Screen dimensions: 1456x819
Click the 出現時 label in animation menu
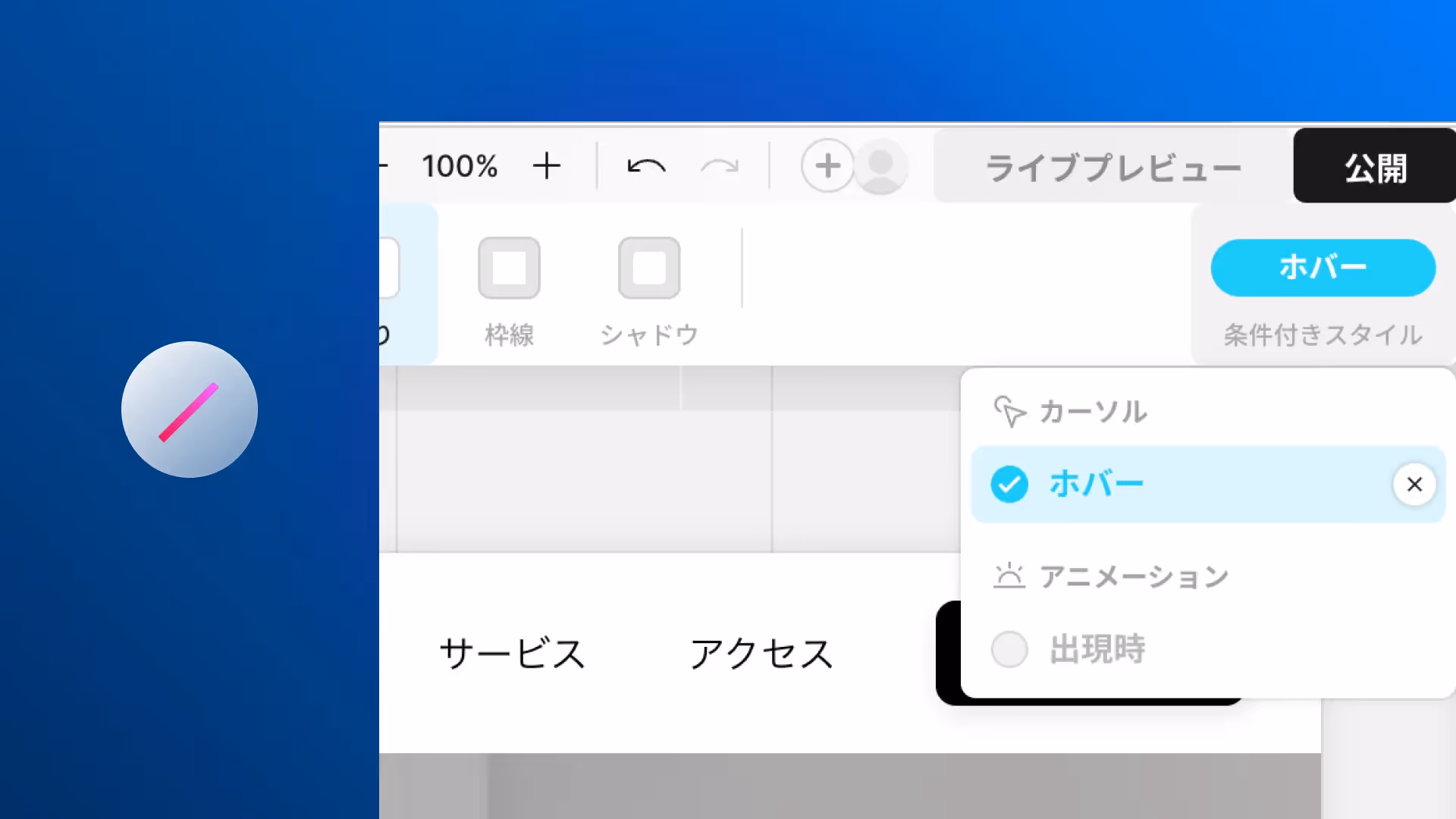[x=1097, y=649]
